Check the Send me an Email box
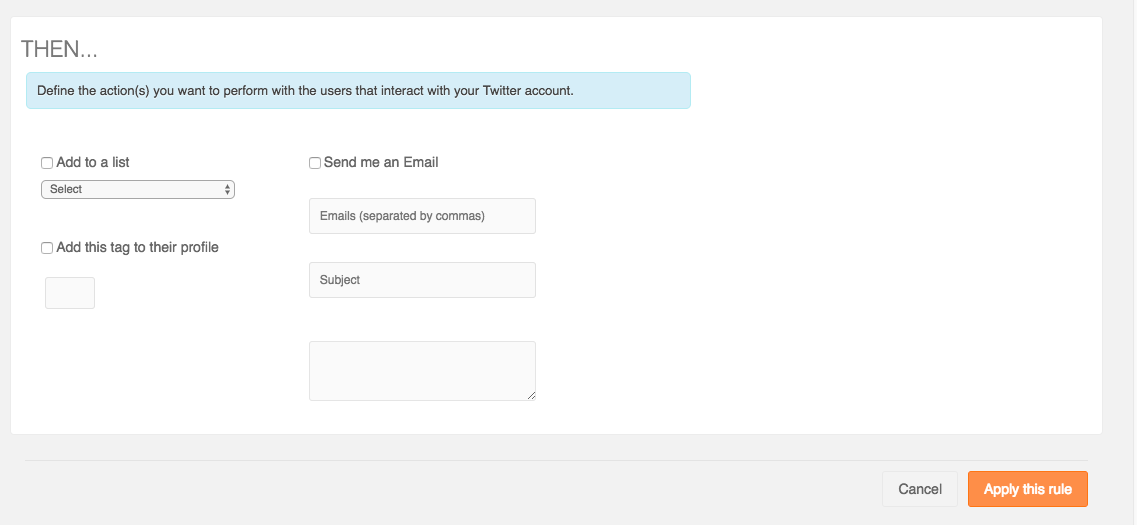Image resolution: width=1137 pixels, height=525 pixels. (315, 163)
